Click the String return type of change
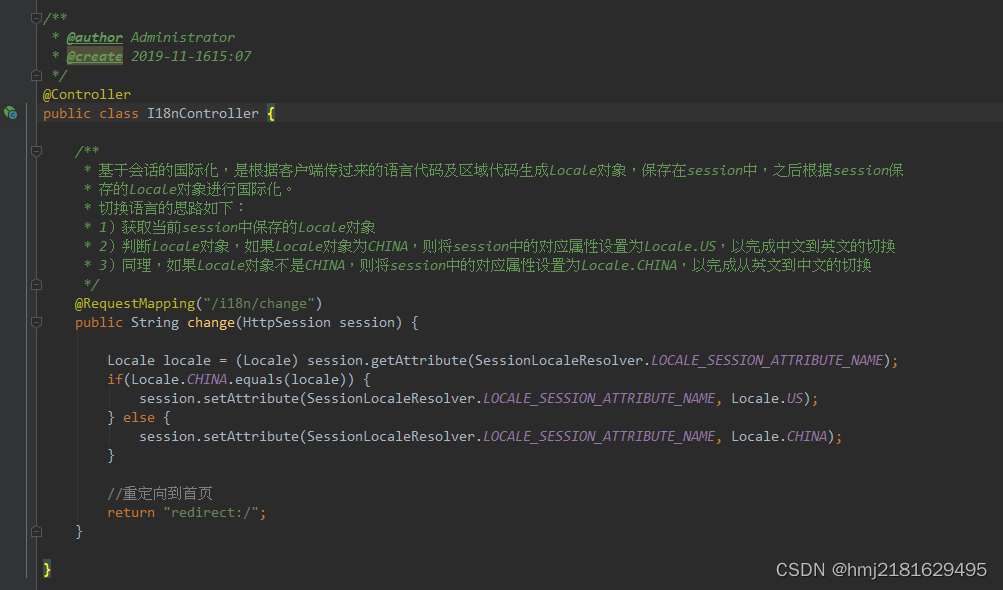 pyautogui.click(x=155, y=323)
